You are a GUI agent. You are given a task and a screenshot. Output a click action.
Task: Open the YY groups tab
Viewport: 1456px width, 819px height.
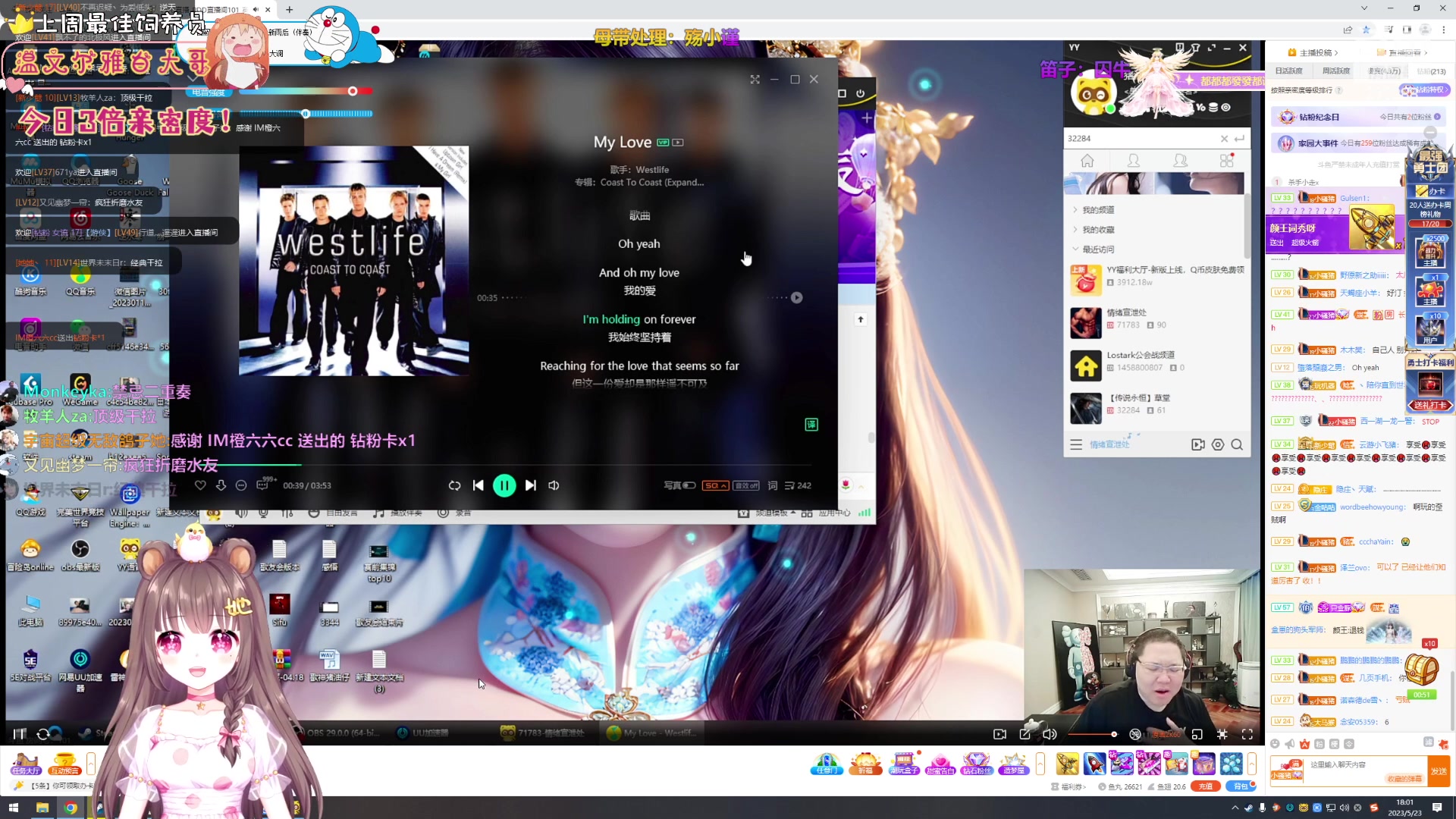pos(1181,161)
